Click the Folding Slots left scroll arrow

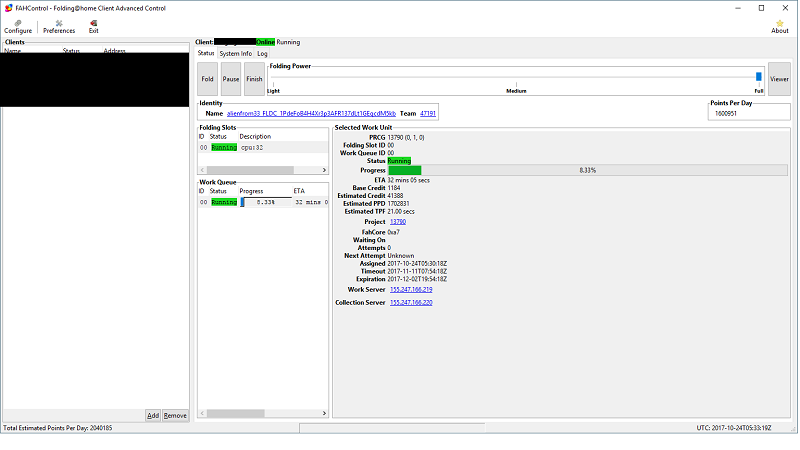click(x=203, y=170)
